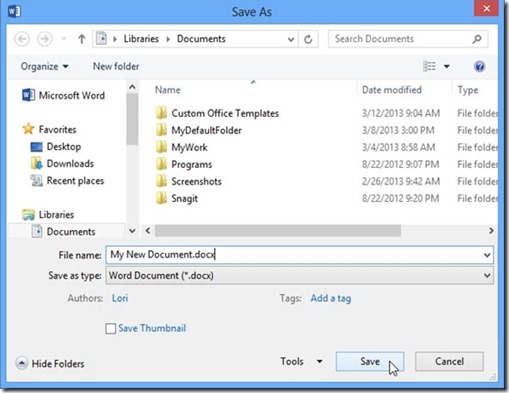This screenshot has height=393, width=509.
Task: Select the Programs folder
Action: coord(183,164)
